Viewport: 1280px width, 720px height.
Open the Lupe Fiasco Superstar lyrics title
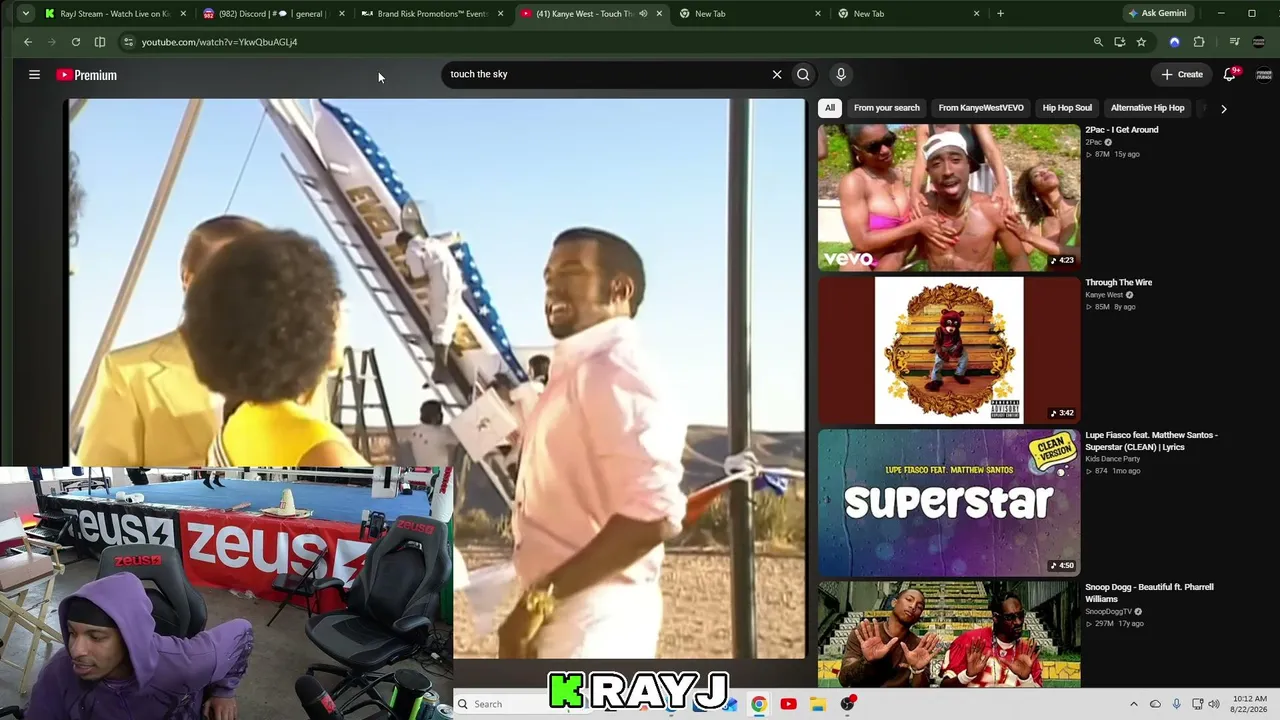pyautogui.click(x=1152, y=441)
